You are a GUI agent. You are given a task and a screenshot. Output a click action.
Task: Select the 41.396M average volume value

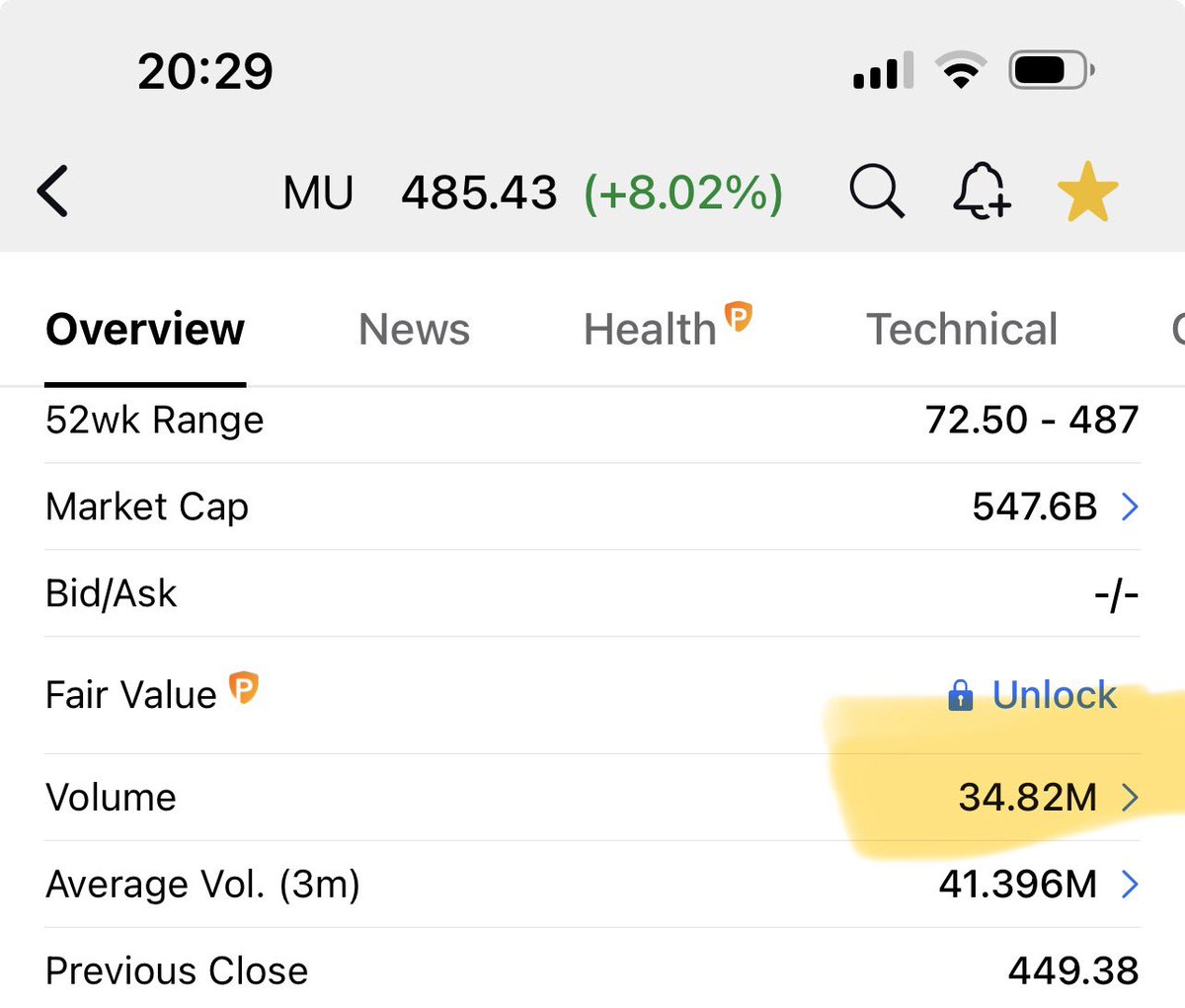coord(1018,884)
